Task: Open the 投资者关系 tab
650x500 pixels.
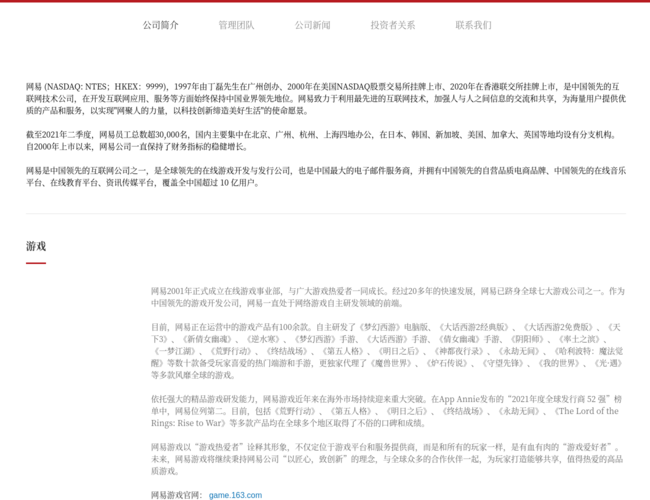Action: coord(393,25)
